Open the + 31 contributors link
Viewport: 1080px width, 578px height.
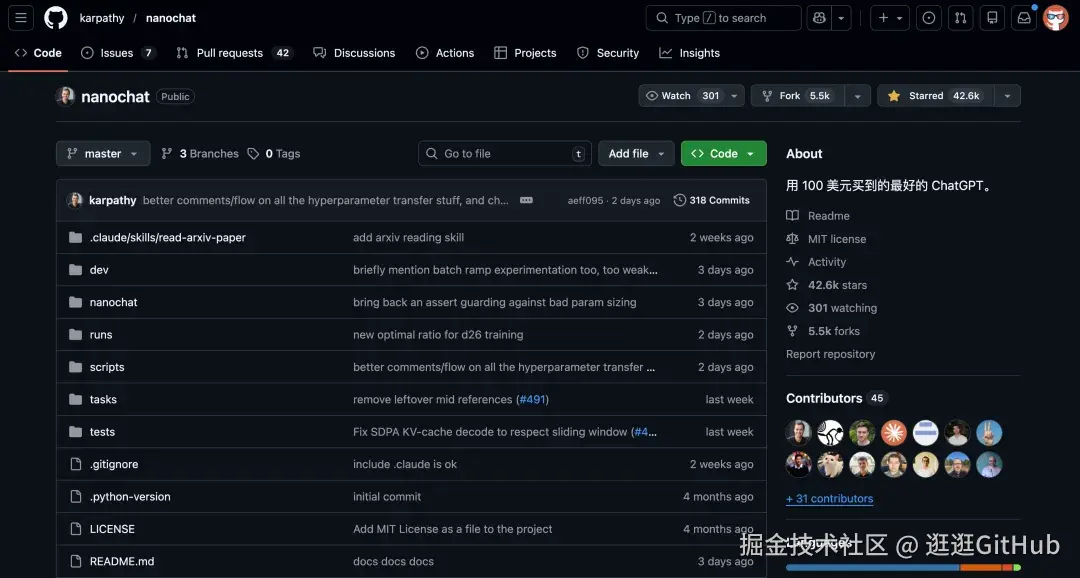(829, 499)
